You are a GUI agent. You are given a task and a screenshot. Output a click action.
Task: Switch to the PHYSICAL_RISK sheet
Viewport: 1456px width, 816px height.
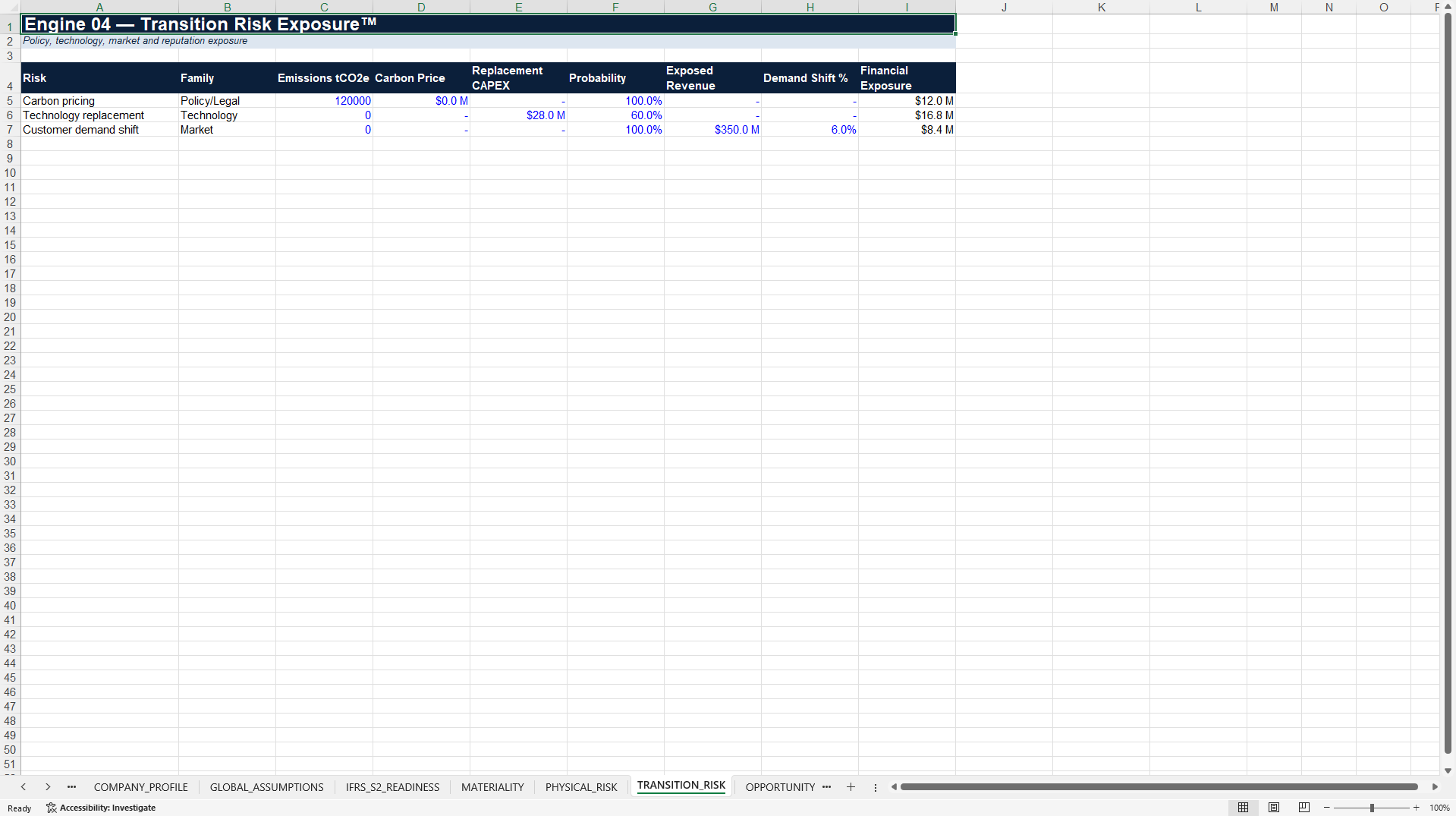coord(581,787)
